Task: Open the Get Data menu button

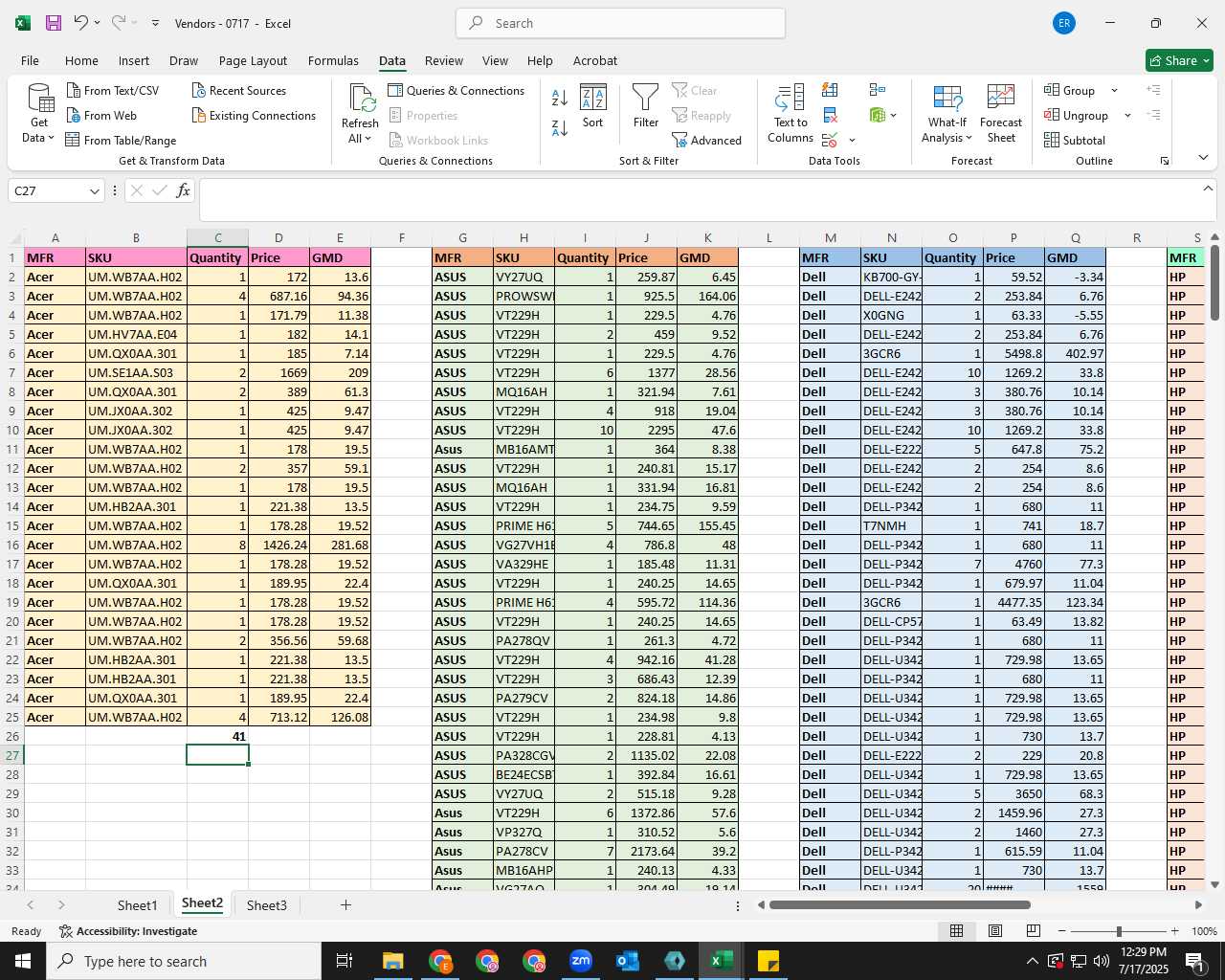Action: [x=39, y=113]
